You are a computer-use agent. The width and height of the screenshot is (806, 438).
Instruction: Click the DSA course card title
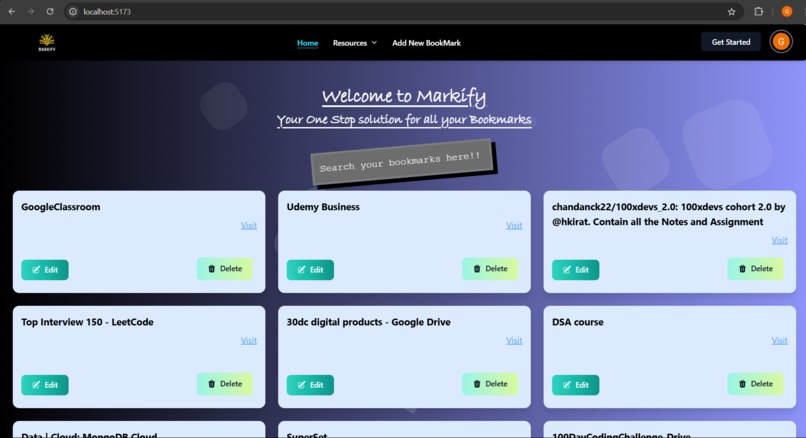[578, 322]
